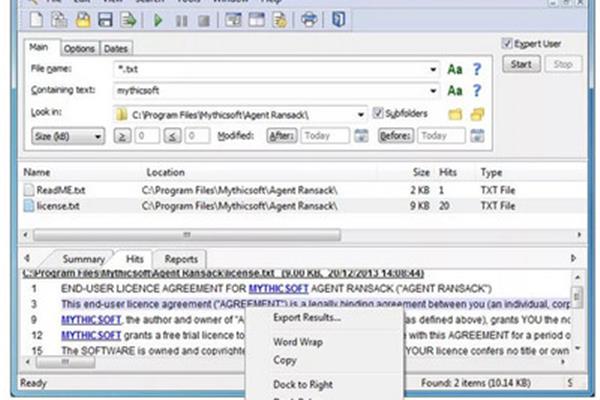600x400 pixels.
Task: Click the Before date Today field
Action: (x=441, y=136)
